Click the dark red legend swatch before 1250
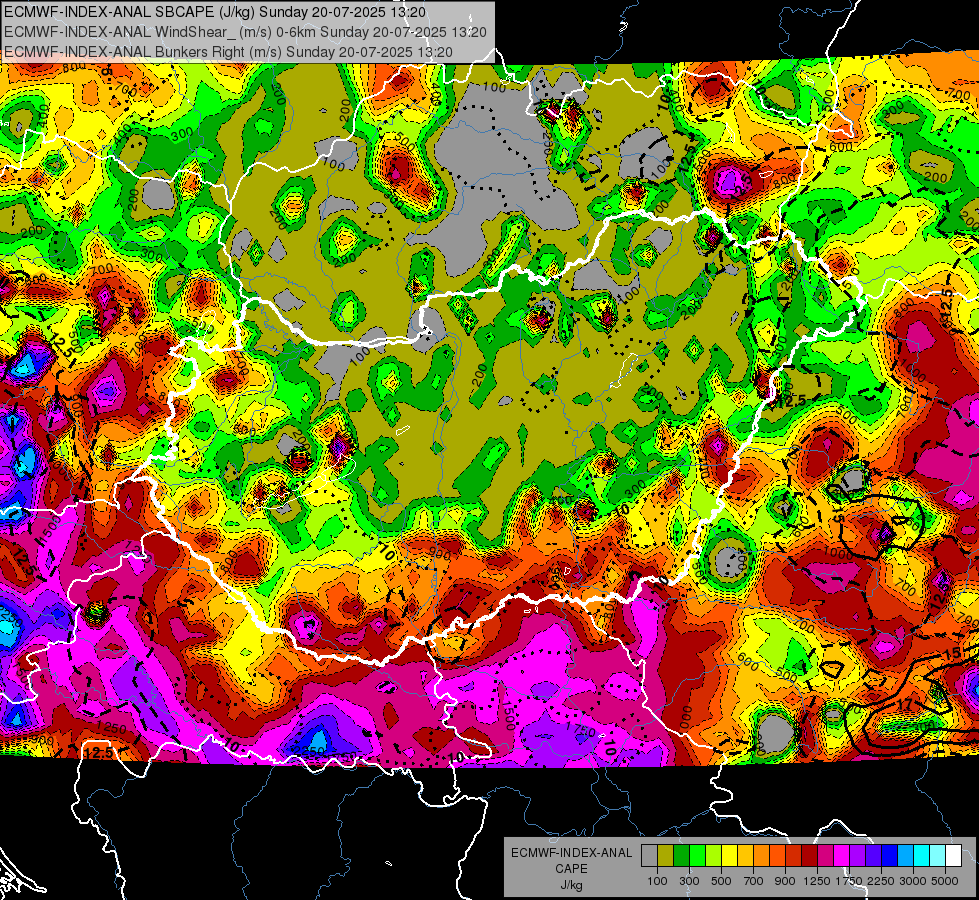 click(810, 856)
